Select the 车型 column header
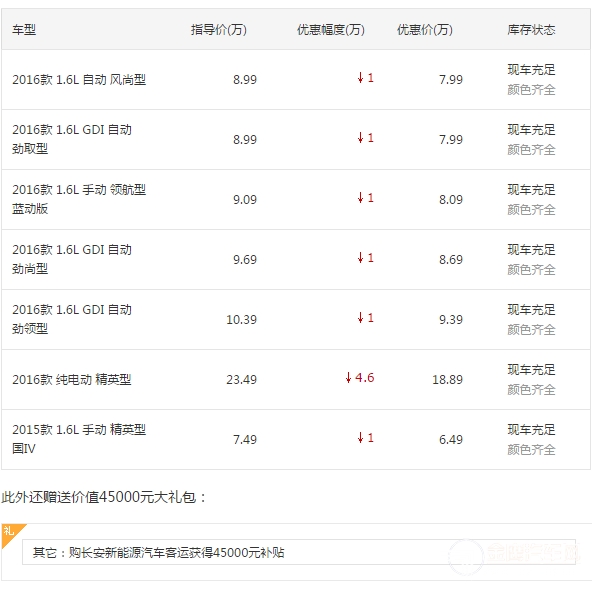 [24, 30]
